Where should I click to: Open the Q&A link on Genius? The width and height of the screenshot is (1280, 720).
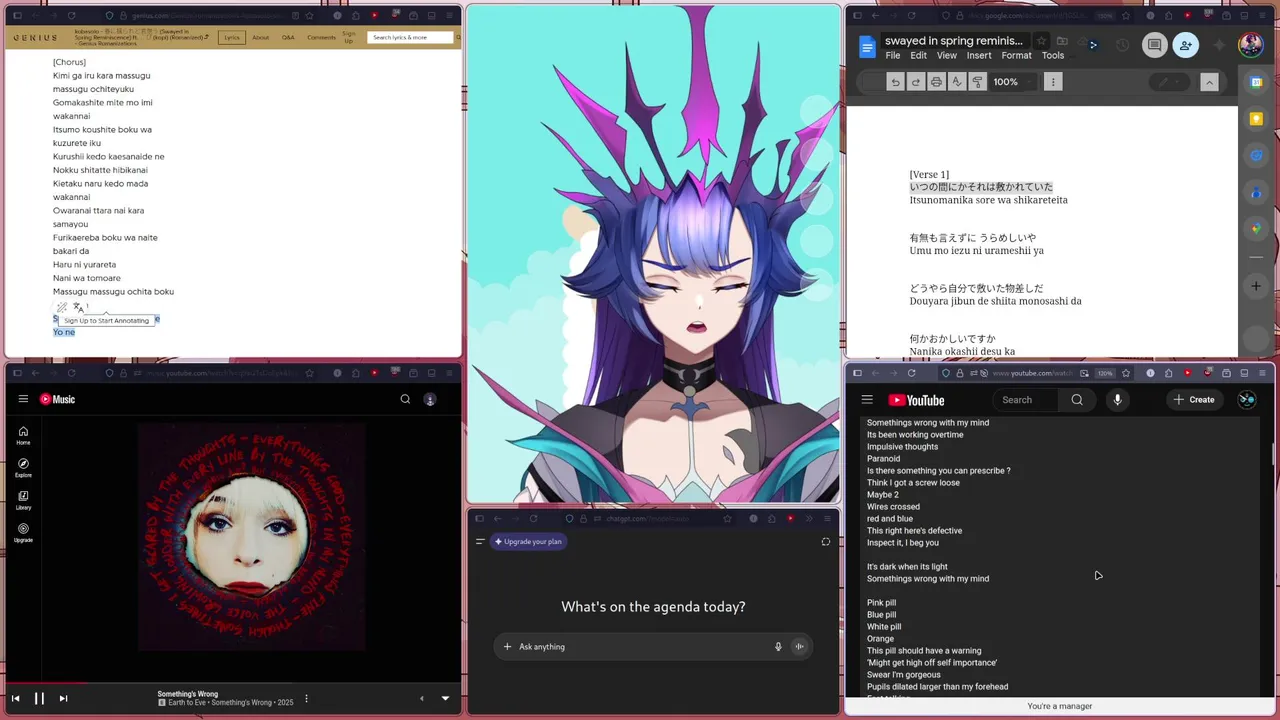click(x=288, y=37)
